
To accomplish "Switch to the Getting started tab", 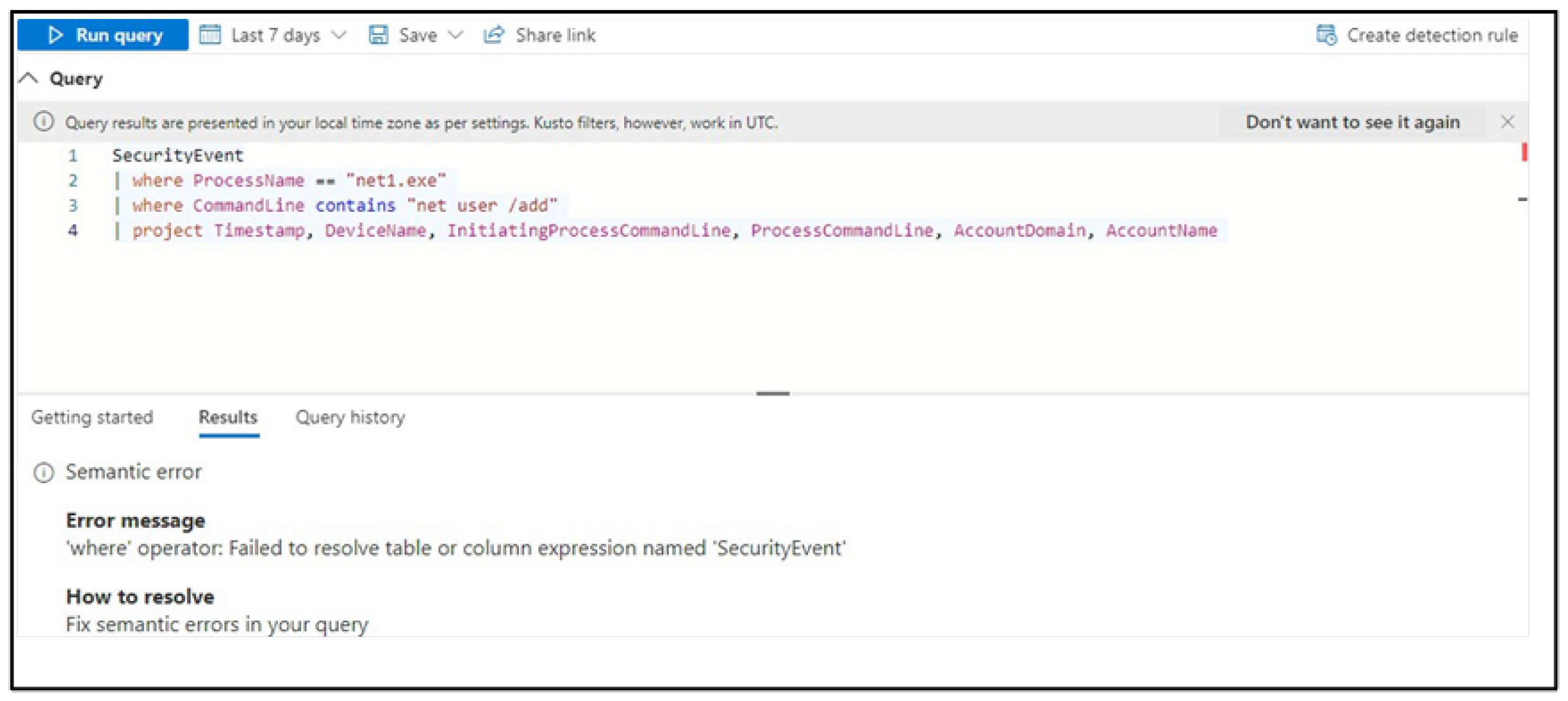I will click(x=92, y=417).
